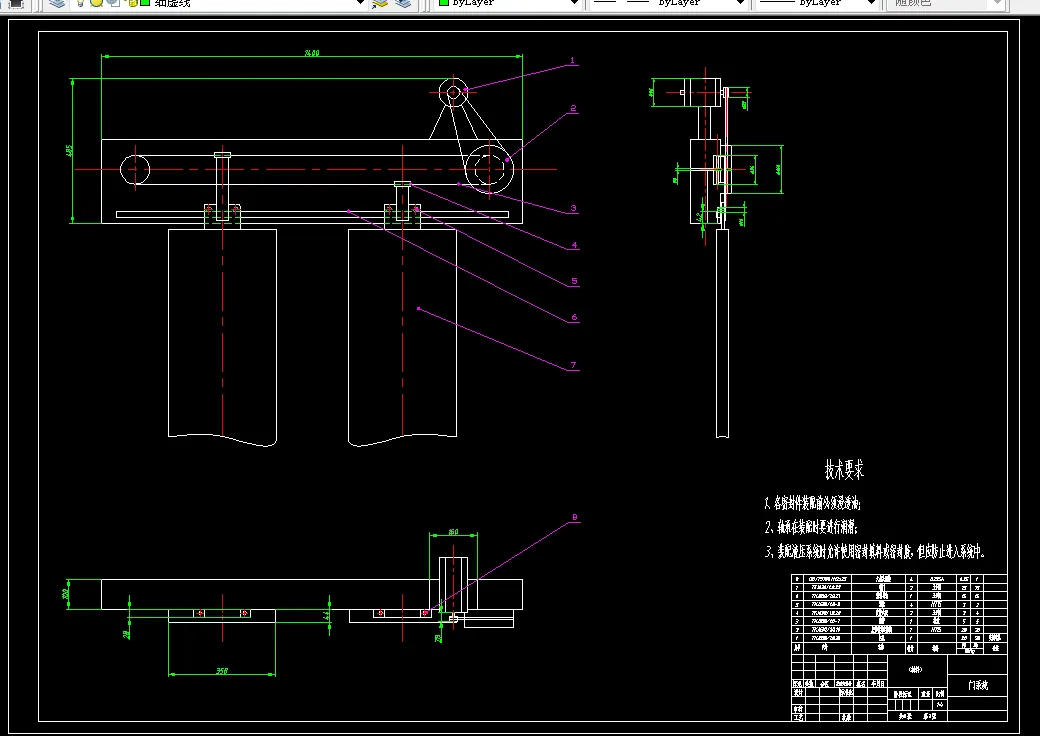Click the green layer color square beside 细虚线
Screen dimensions: 1040x736
145,3
